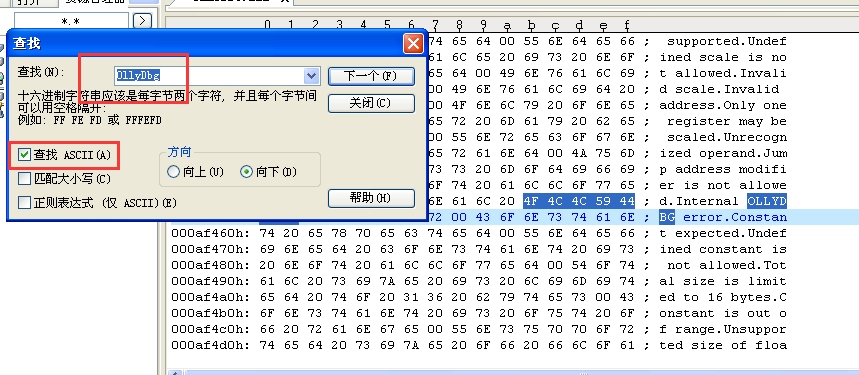Click ASCII text 'register may be'
Viewport: 859px width, 375px height.
coord(727,121)
